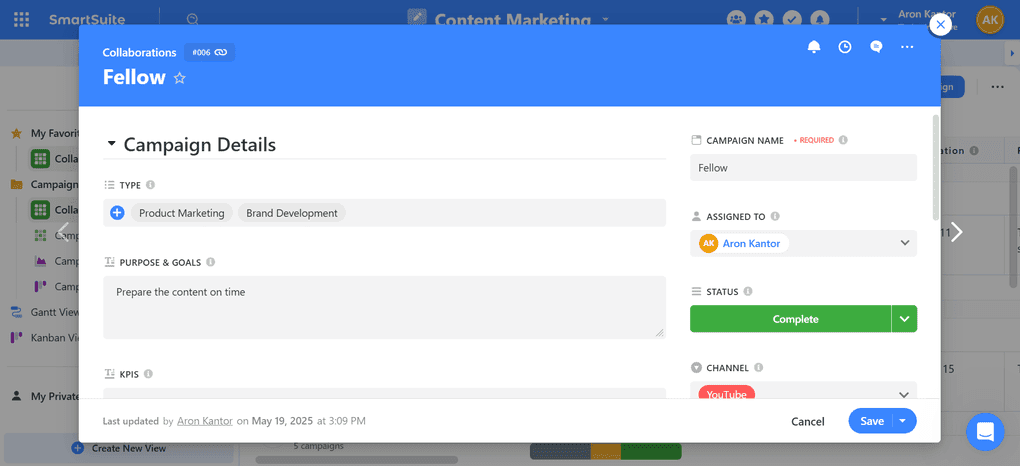Click the dialog vertical scrollbar
This screenshot has width=1020, height=466.
point(935,168)
